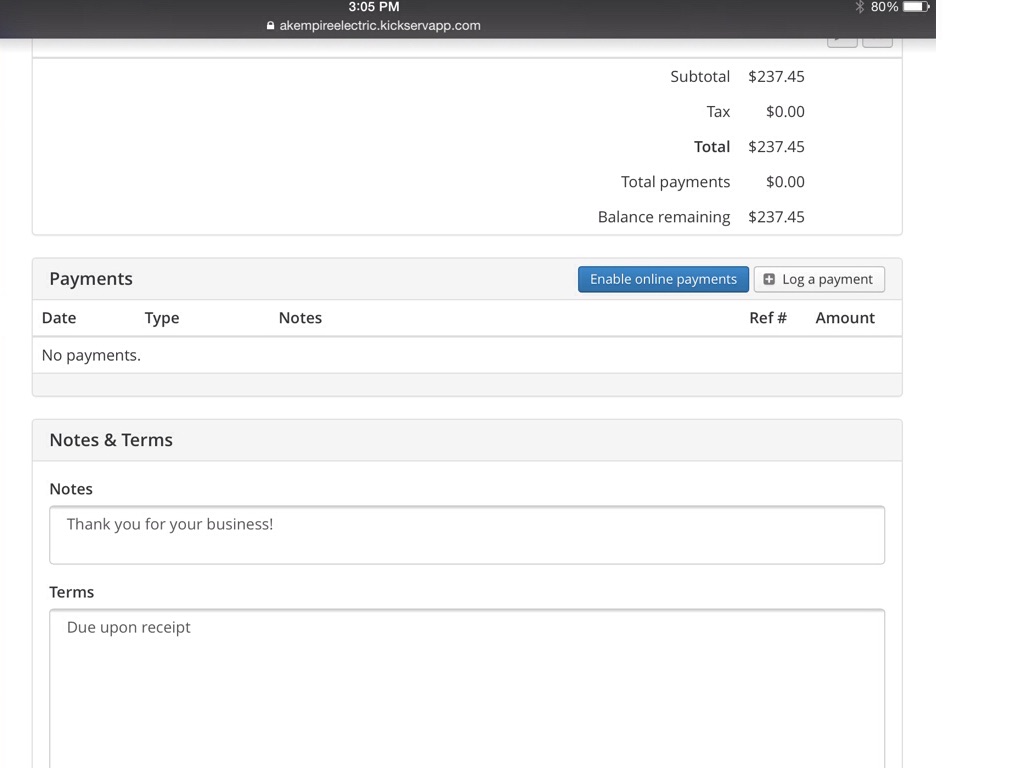This screenshot has height=768, width=1024.
Task: Click the Ref # column header
Action: coord(767,318)
